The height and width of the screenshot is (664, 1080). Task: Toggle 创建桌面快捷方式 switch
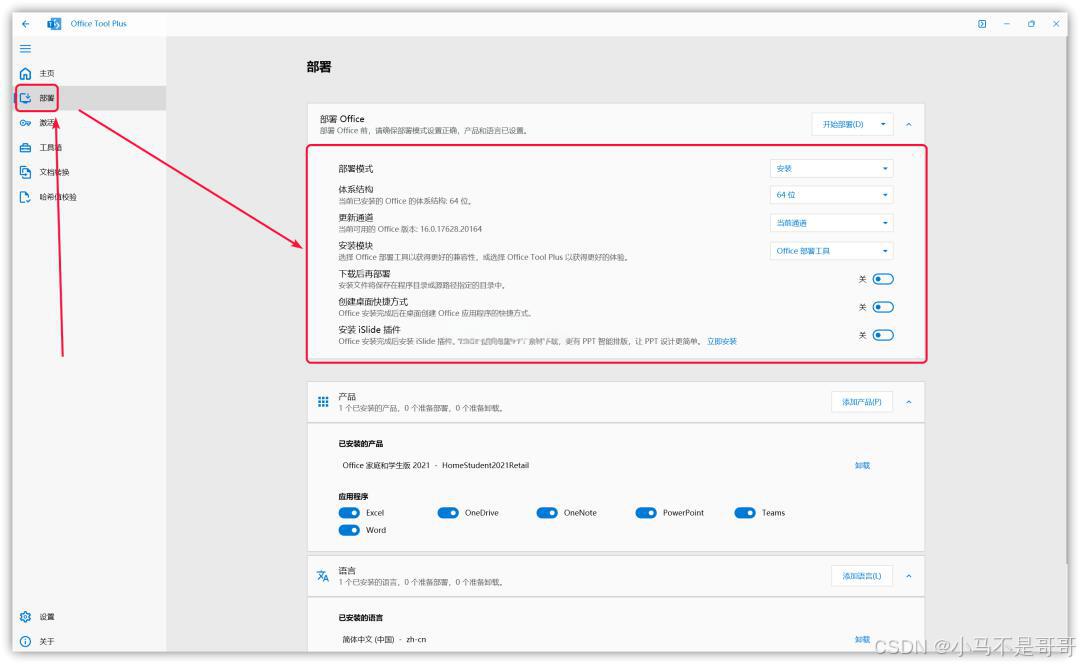point(883,307)
